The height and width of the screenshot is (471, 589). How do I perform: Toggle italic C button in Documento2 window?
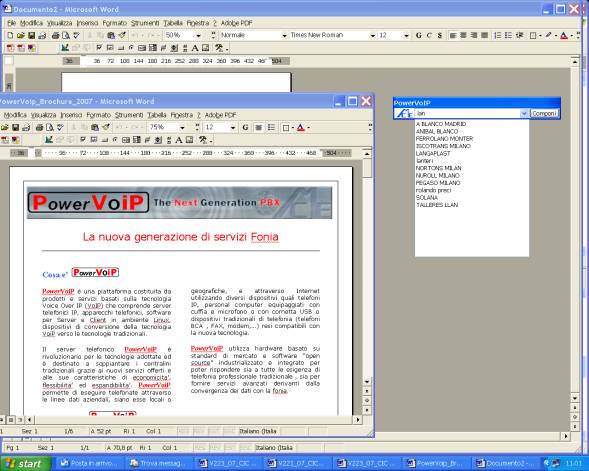click(x=429, y=35)
